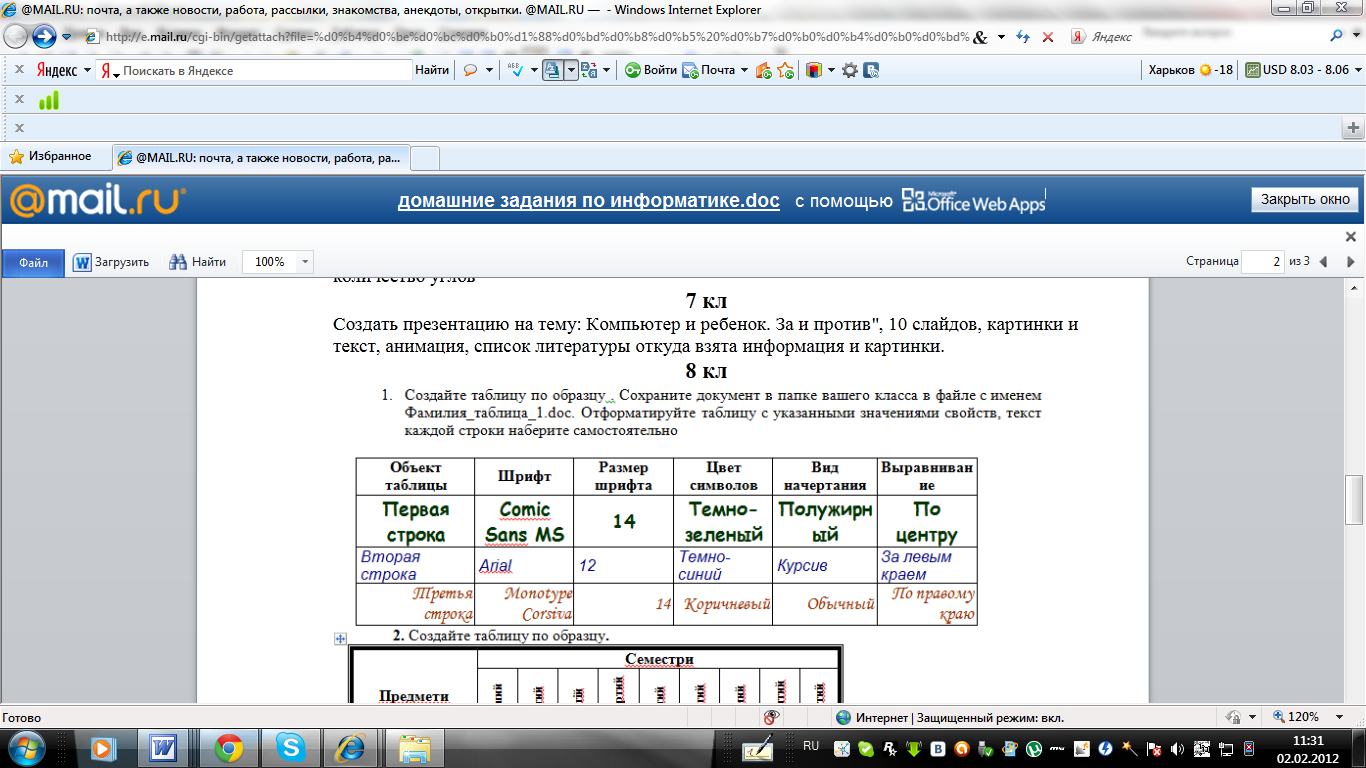Click the Выравнивание column header
Screen dimensions: 1366x768
[x=927, y=476]
